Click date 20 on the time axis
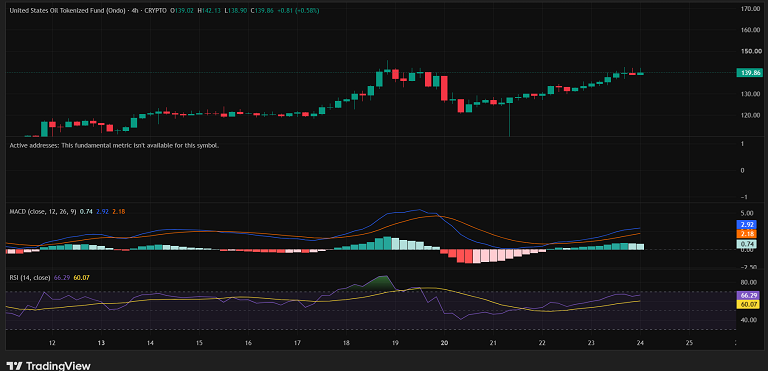Screen dimensions: 768x371 444,343
